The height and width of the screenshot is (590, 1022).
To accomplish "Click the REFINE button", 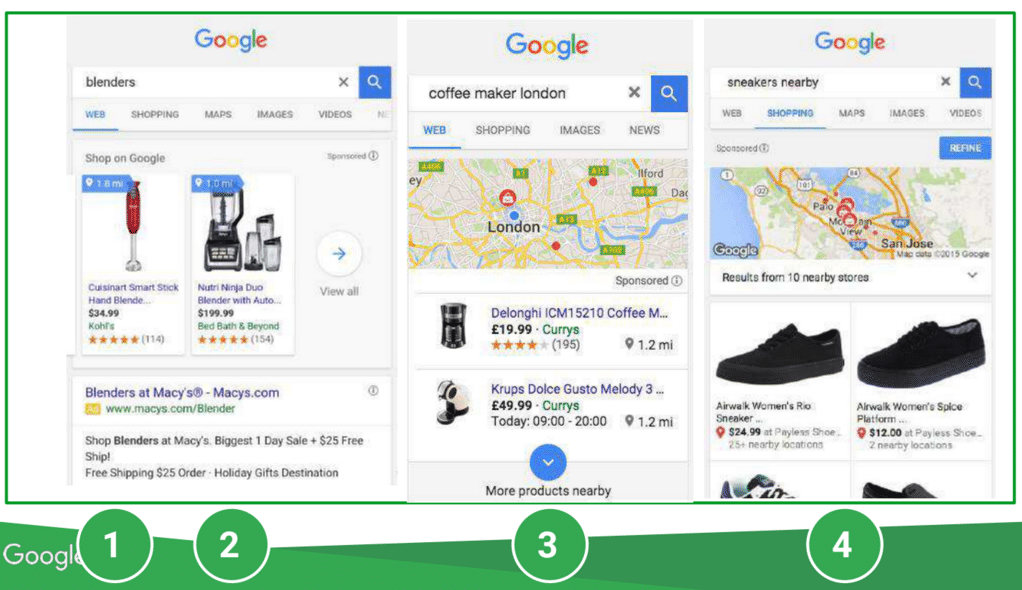I will pyautogui.click(x=965, y=148).
